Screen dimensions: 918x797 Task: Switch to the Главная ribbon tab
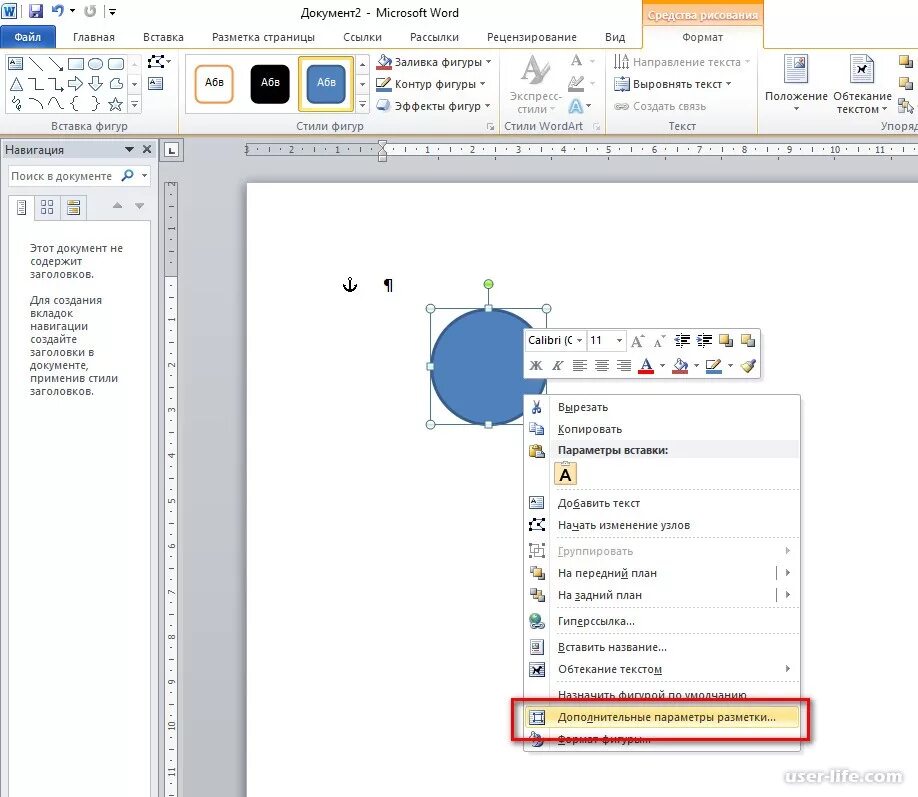click(x=94, y=37)
